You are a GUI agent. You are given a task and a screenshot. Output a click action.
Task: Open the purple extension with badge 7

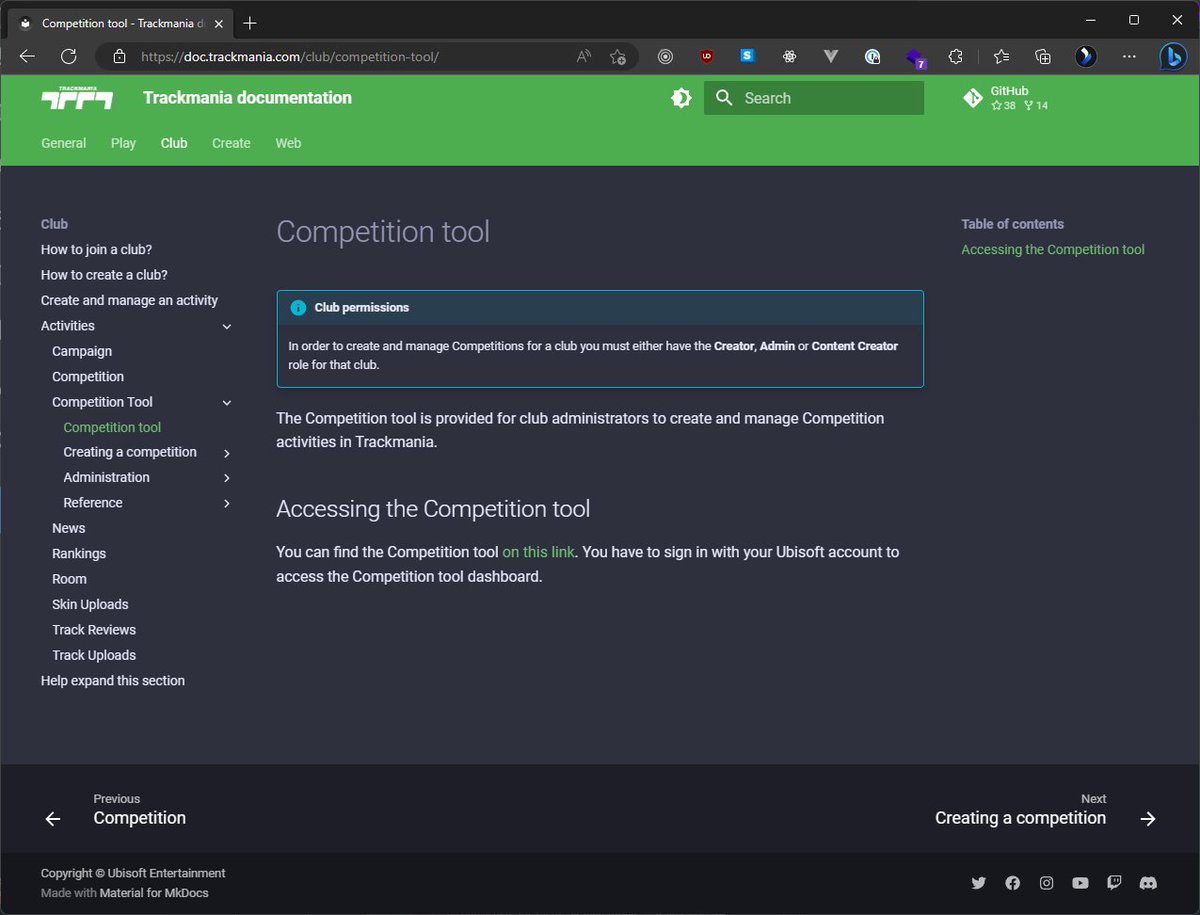click(915, 58)
